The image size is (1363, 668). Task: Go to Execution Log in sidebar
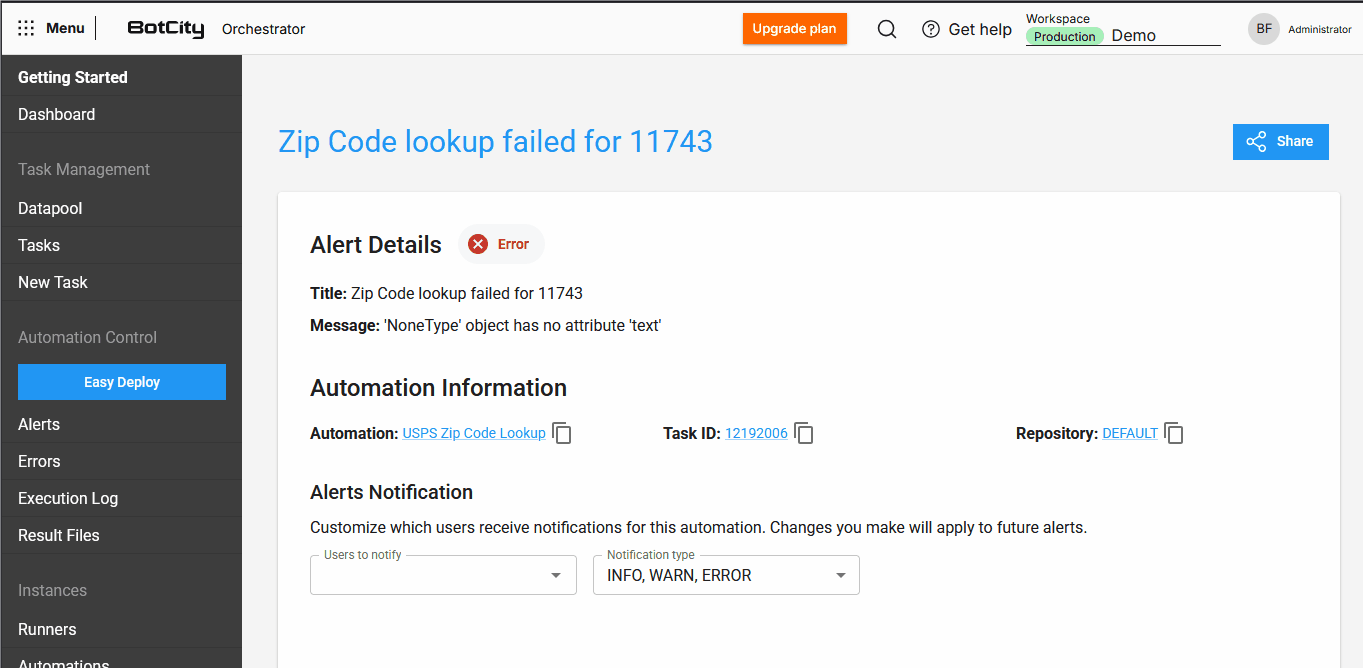tap(68, 498)
